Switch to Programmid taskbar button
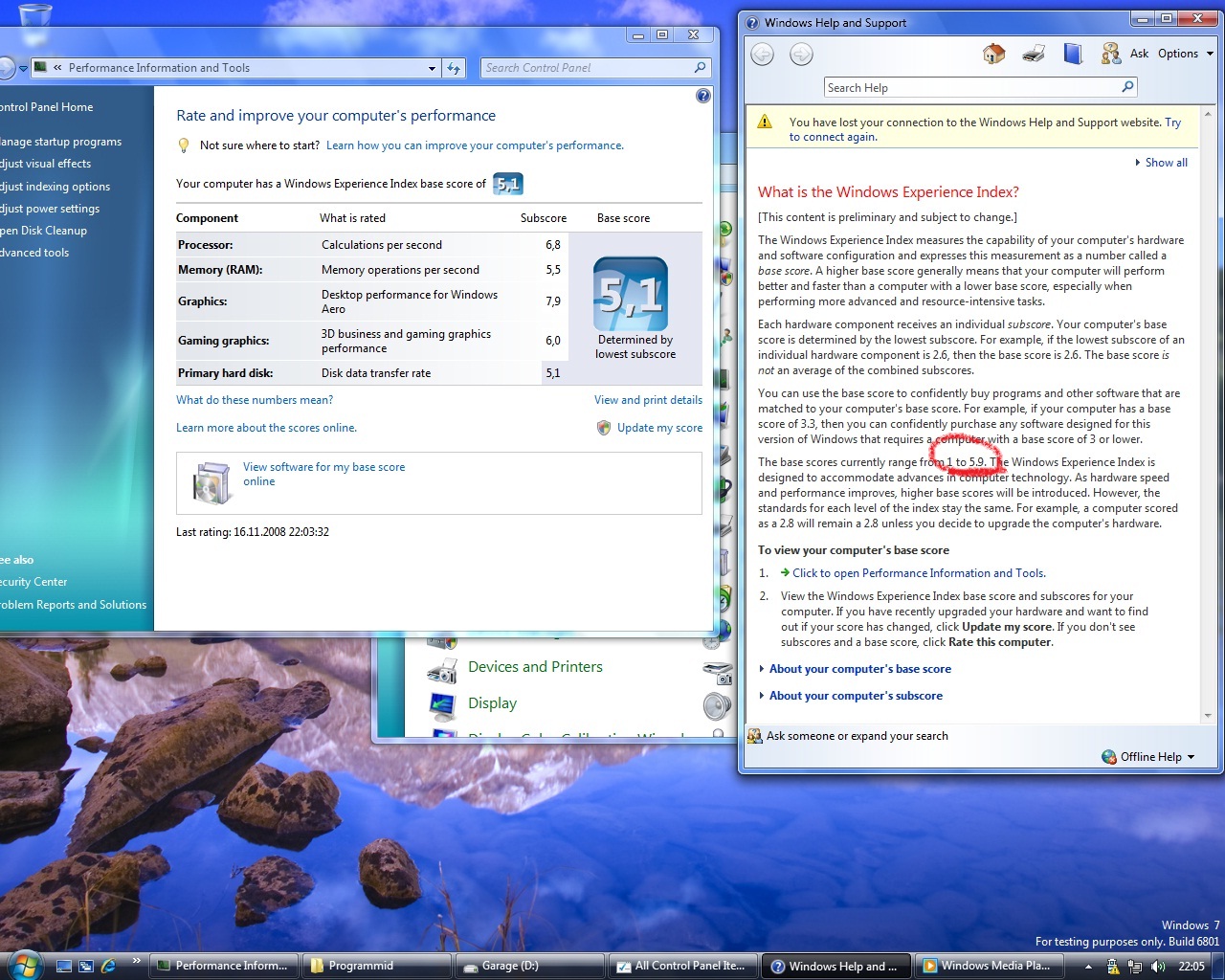 (377, 966)
